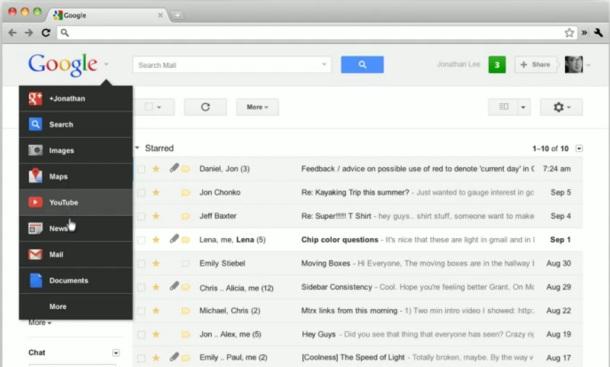Open the Chat options dropdown
The image size is (610, 367).
pos(116,353)
